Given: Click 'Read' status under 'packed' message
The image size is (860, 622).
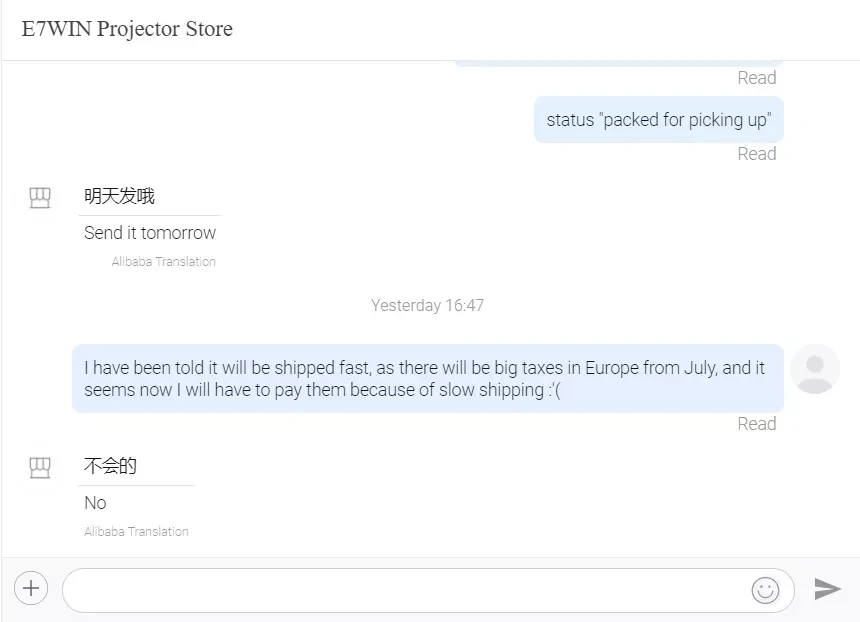Looking at the screenshot, I should (756, 154).
